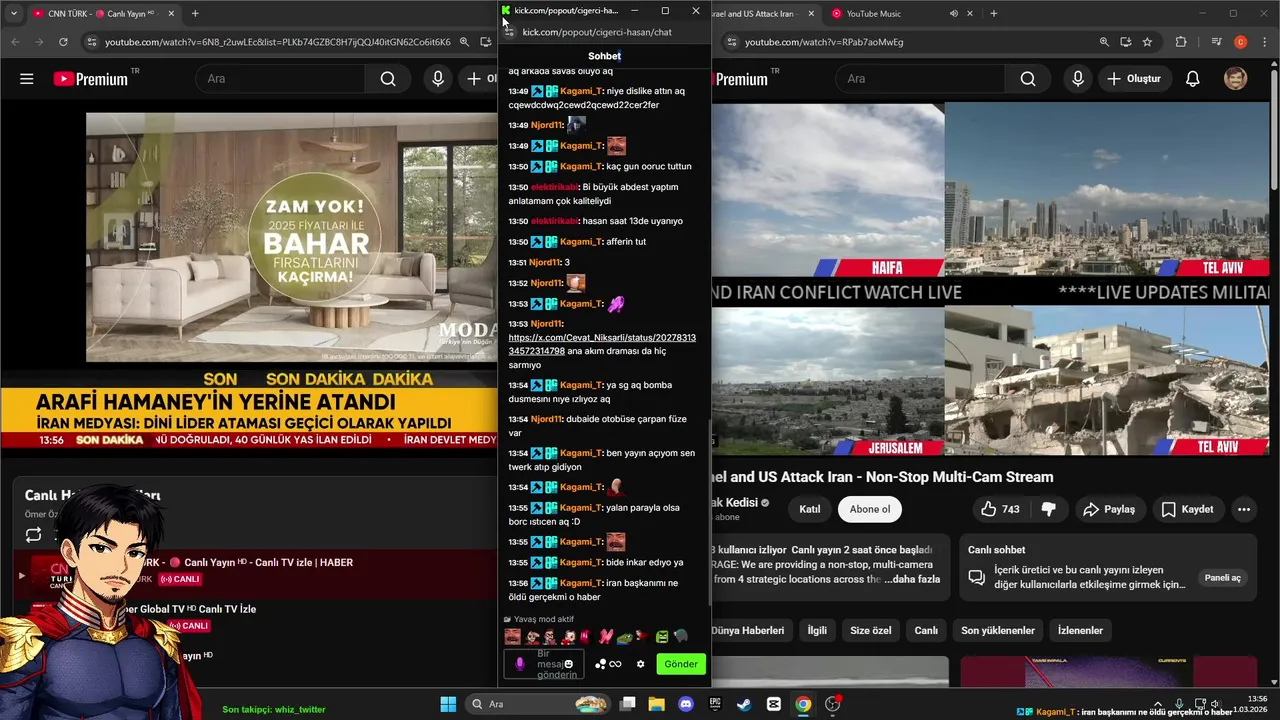Start voice search in right YouTube window
The height and width of the screenshot is (720, 1280).
(x=1077, y=79)
